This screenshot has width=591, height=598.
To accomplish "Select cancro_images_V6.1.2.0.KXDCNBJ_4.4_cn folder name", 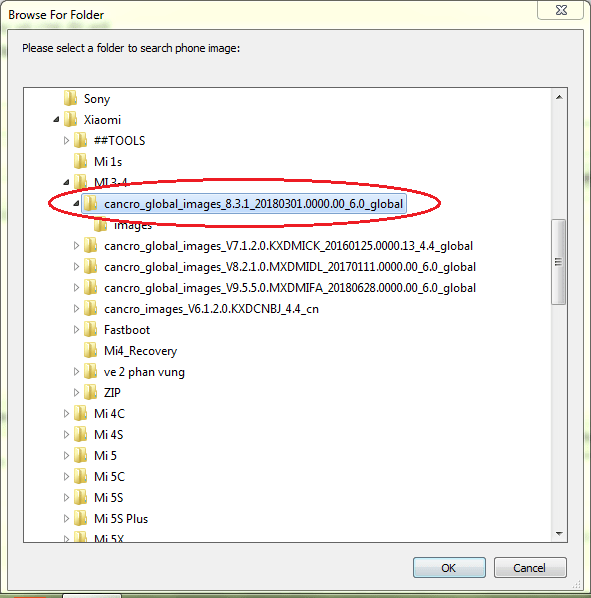I will 211,309.
